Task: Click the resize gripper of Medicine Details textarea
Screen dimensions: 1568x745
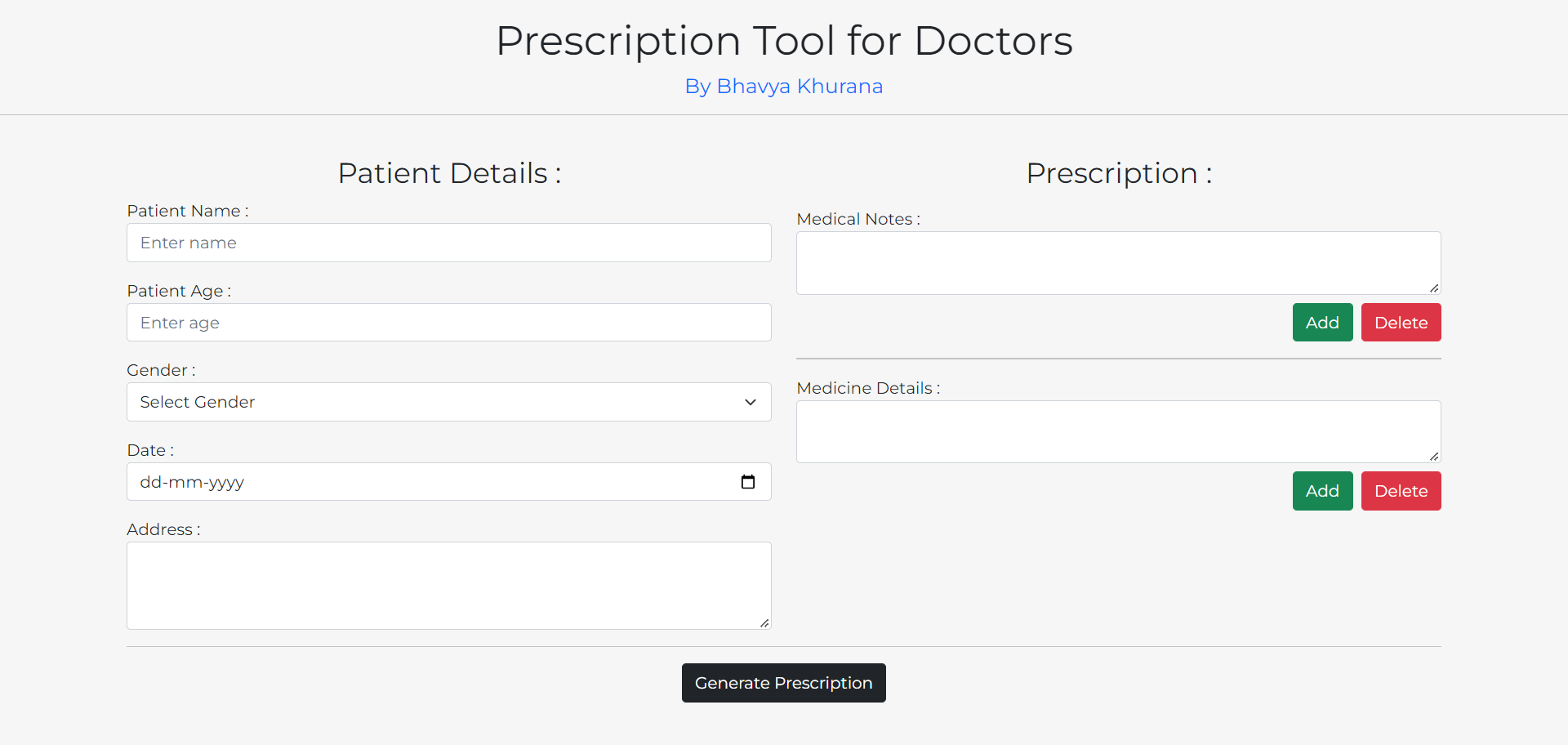Action: [1435, 457]
